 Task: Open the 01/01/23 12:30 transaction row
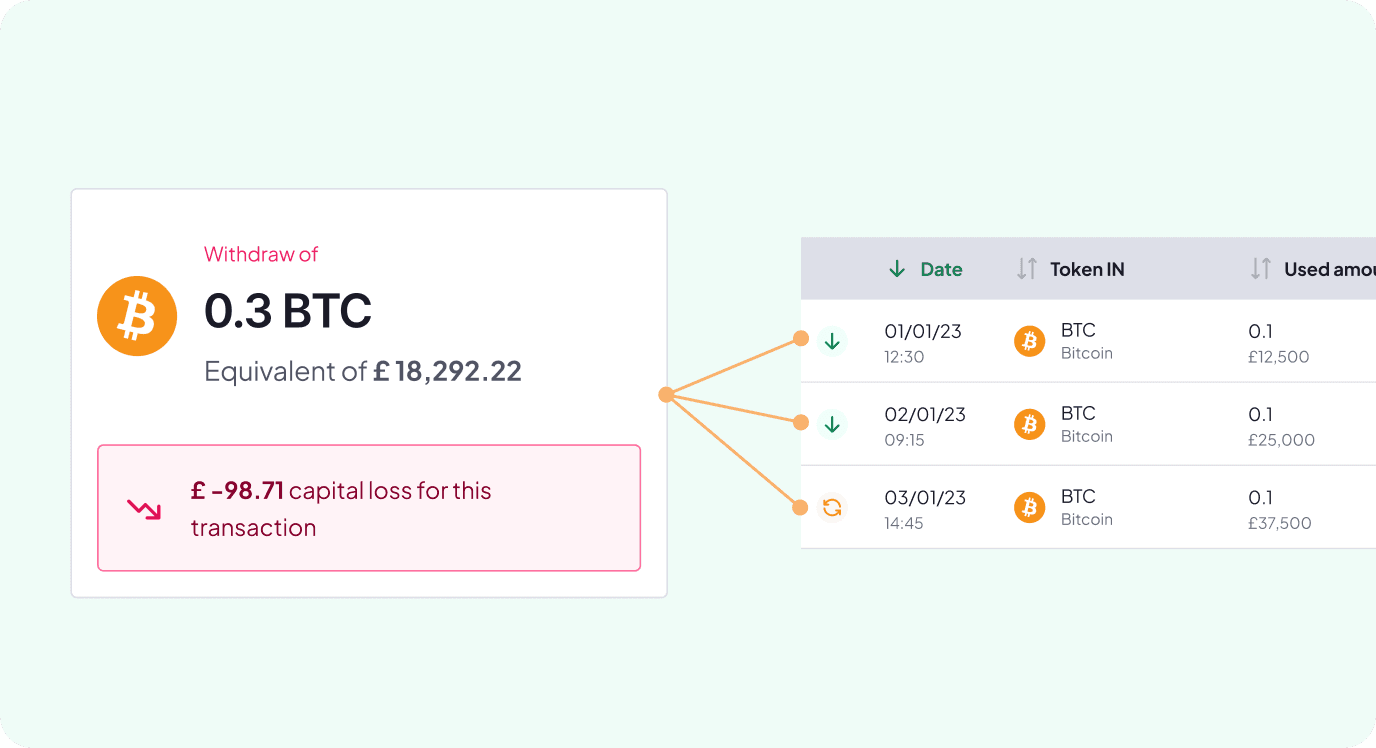(1088, 341)
